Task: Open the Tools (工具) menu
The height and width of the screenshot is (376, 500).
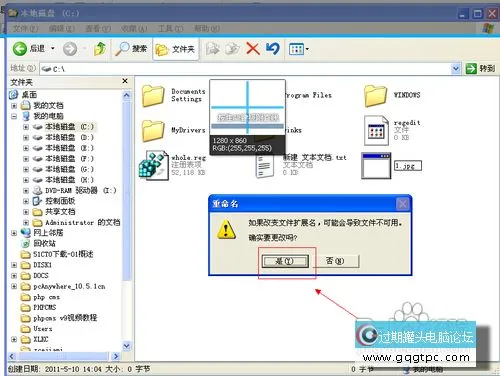Action: [170, 28]
